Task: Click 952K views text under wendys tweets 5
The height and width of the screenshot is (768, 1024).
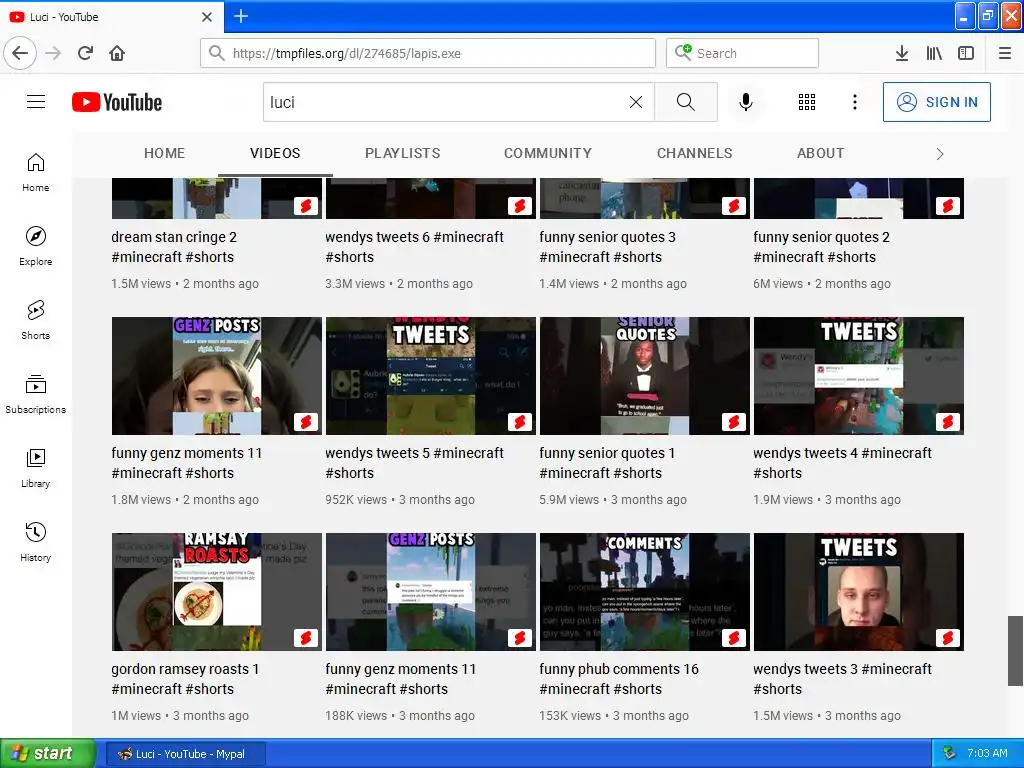Action: 356,500
